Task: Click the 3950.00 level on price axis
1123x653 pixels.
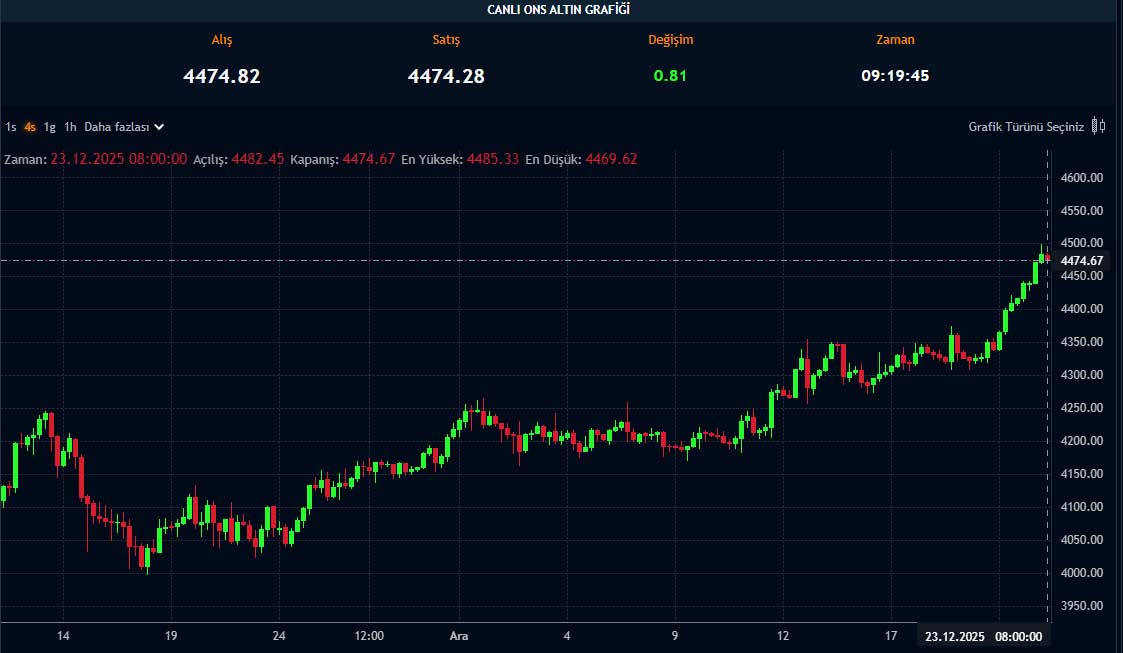Action: [1081, 606]
